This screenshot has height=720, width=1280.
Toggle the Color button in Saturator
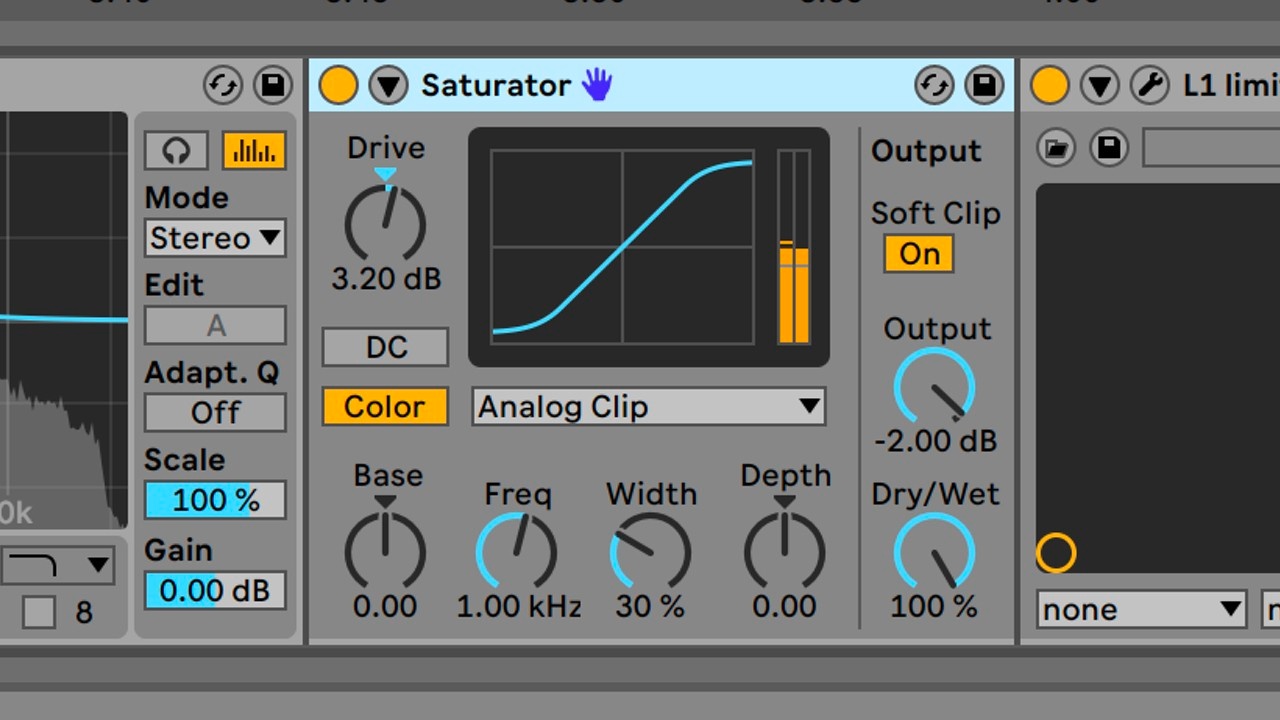click(385, 407)
